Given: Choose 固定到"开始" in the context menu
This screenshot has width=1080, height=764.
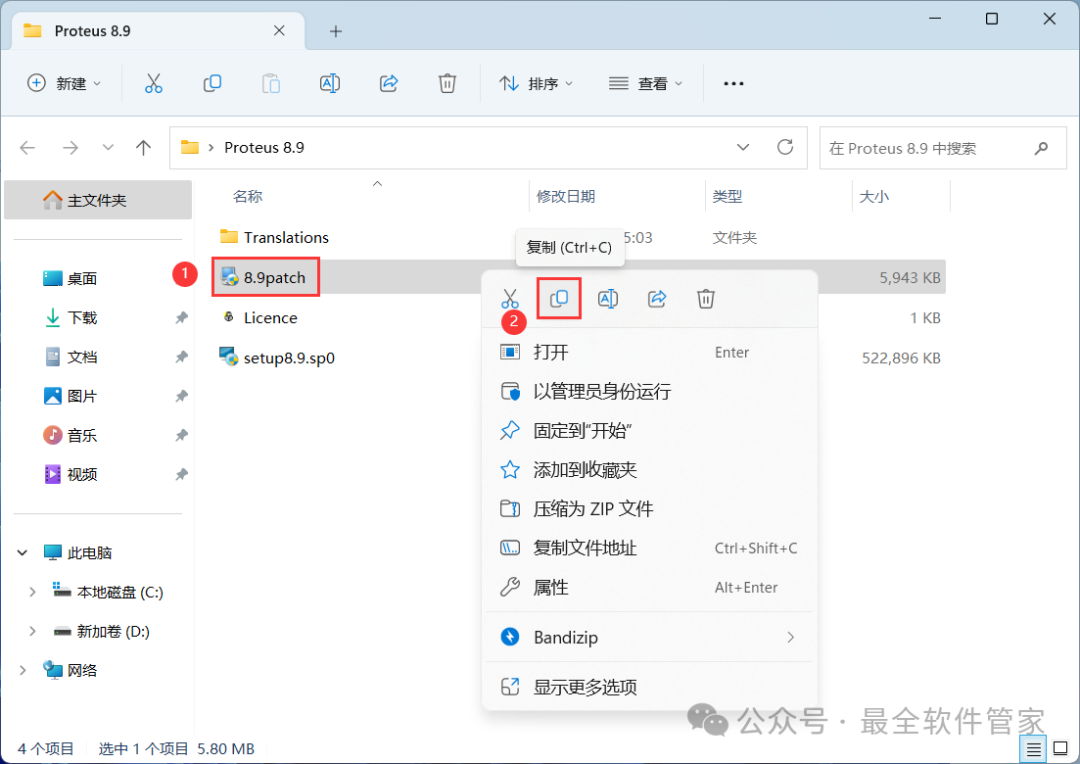Looking at the screenshot, I should point(650,431).
